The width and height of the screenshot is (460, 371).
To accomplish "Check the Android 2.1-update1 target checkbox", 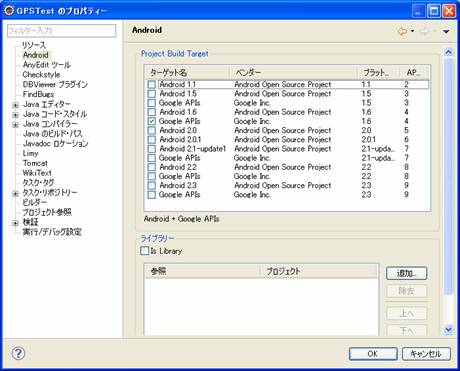I will (152, 149).
